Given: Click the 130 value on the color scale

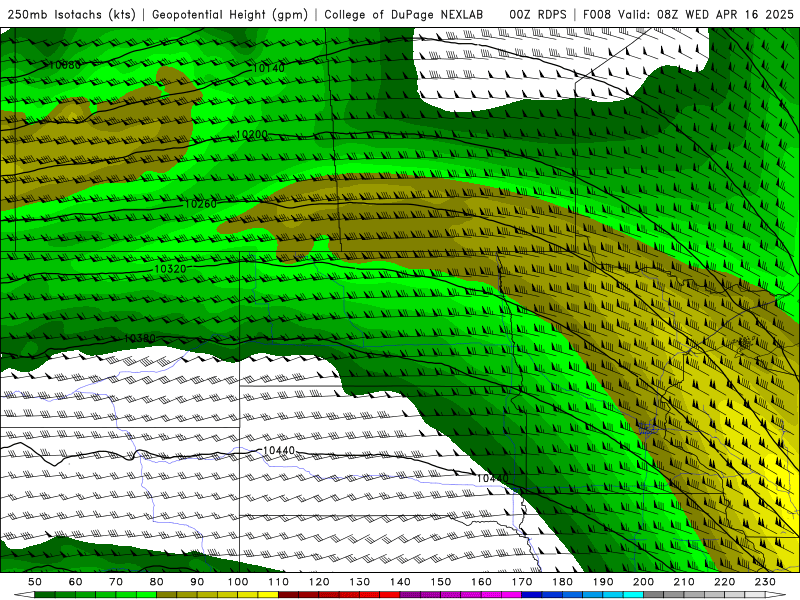Looking at the screenshot, I should [x=360, y=582].
